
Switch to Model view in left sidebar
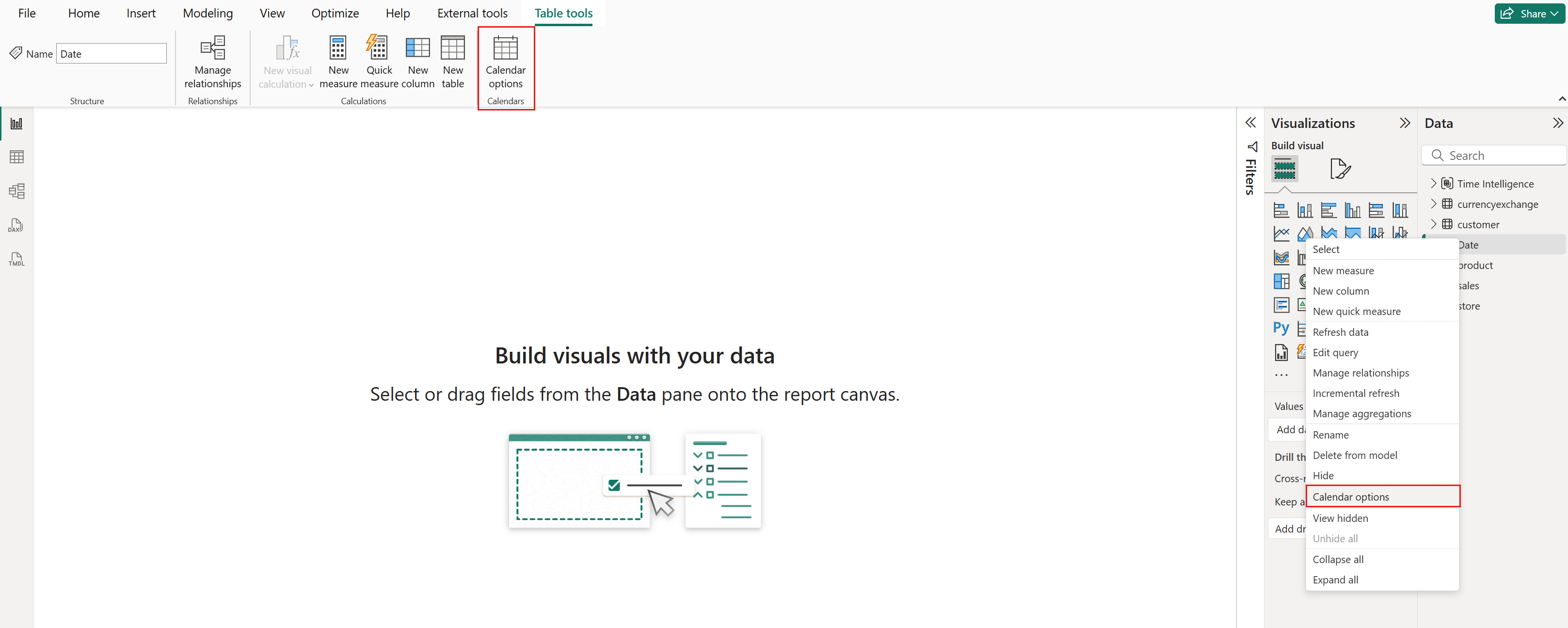tap(16, 191)
